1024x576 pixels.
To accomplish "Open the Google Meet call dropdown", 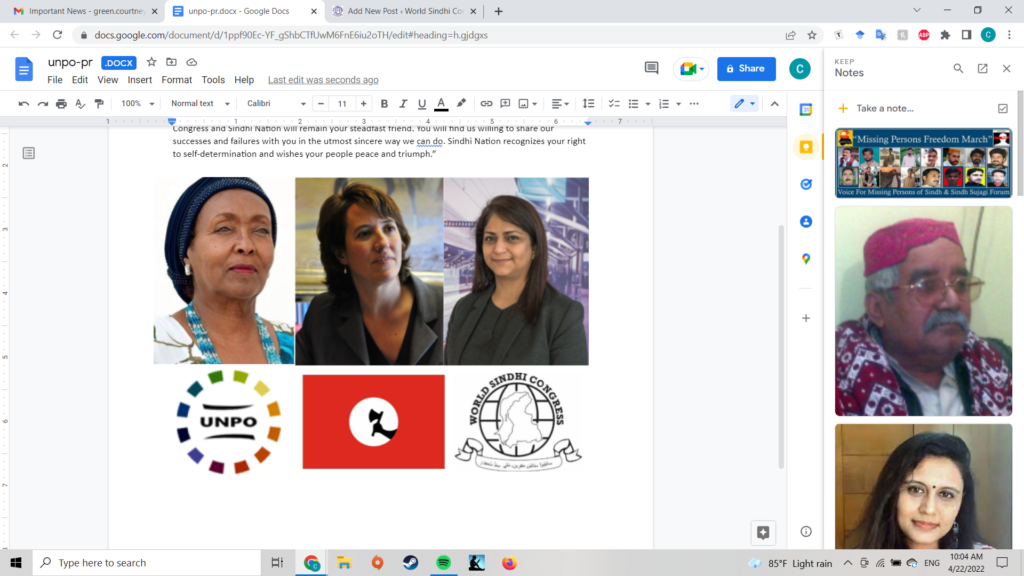I will [x=691, y=69].
